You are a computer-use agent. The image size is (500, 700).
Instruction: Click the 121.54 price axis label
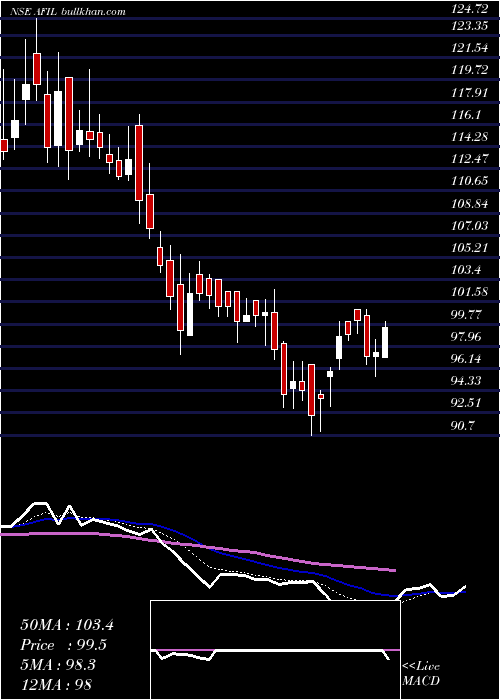click(x=470, y=48)
